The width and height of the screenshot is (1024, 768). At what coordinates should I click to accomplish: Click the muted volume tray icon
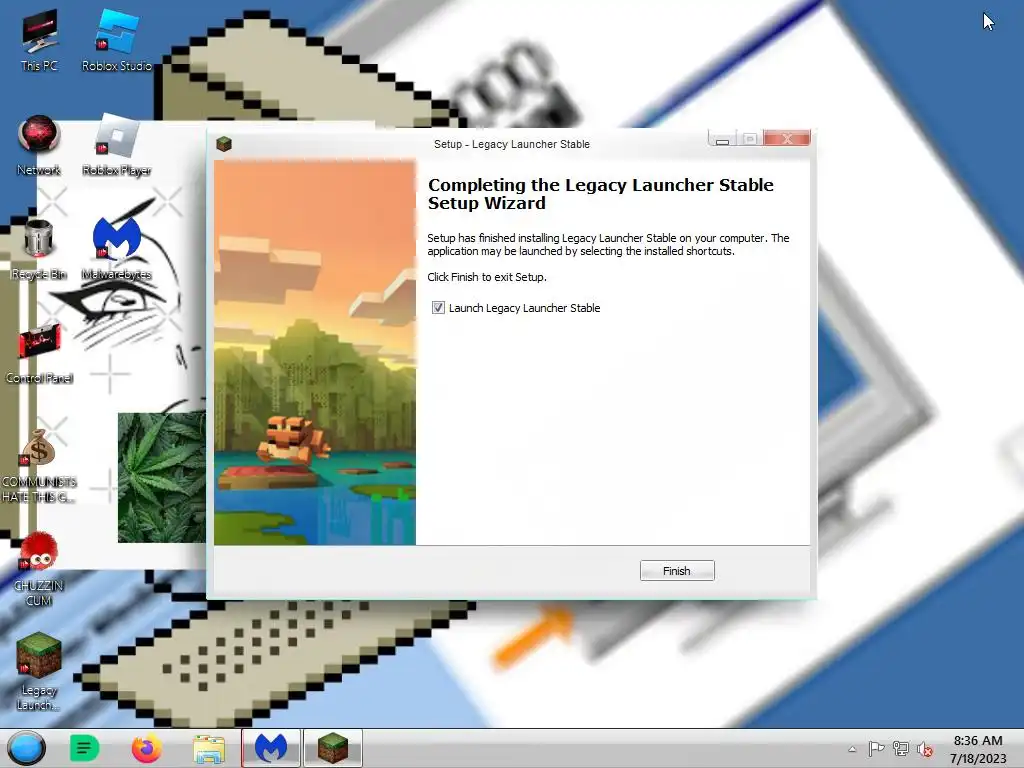(x=925, y=749)
